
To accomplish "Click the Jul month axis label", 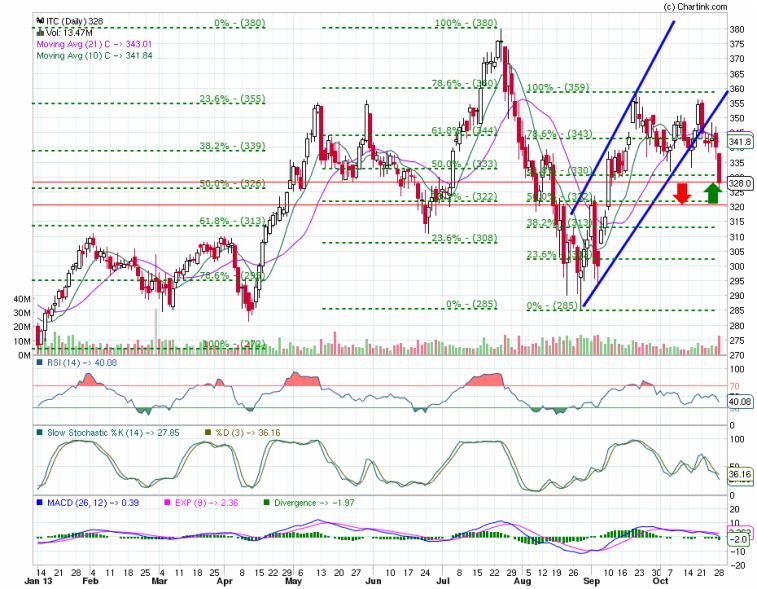I will [442, 581].
